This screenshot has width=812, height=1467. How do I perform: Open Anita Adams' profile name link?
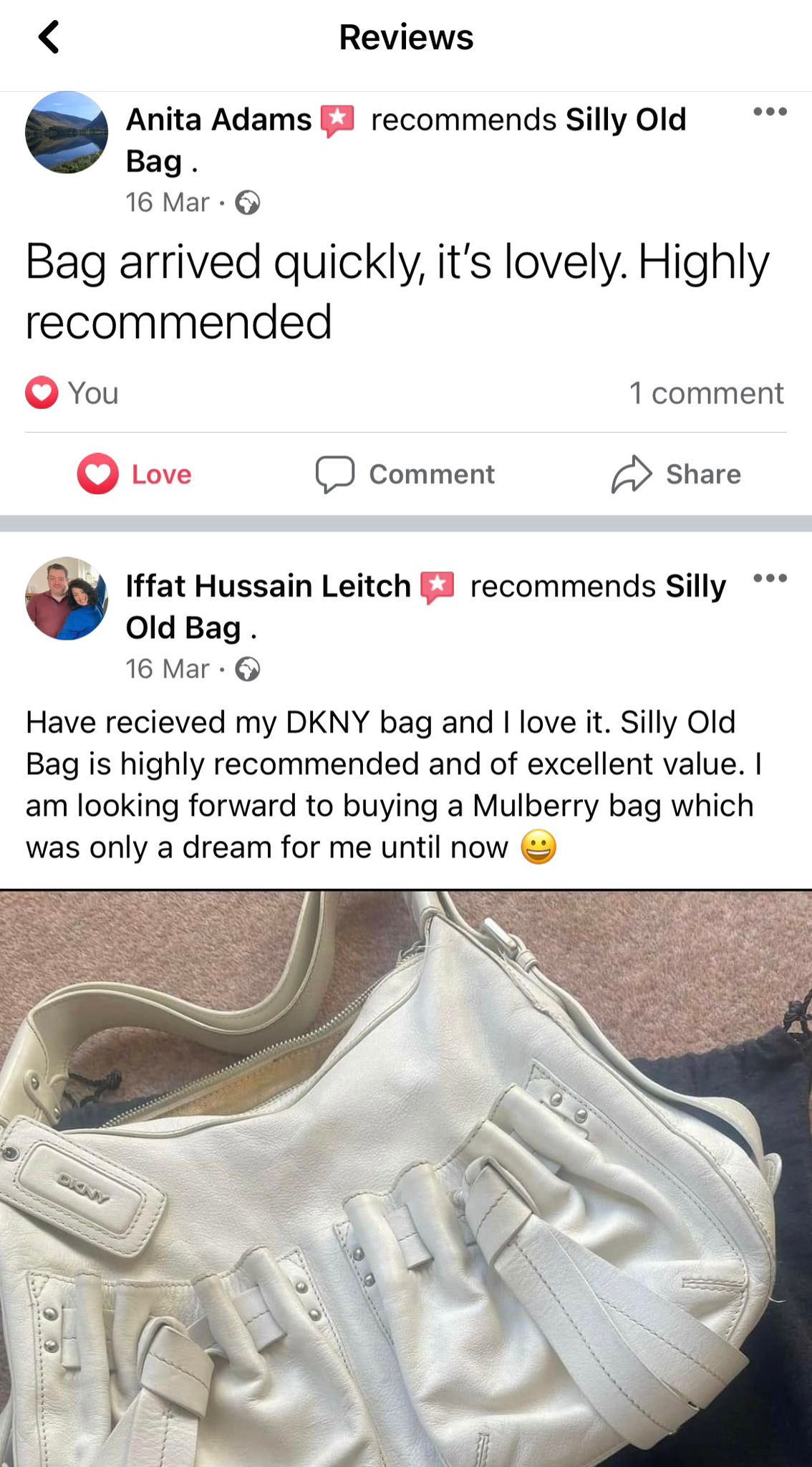coord(219,120)
